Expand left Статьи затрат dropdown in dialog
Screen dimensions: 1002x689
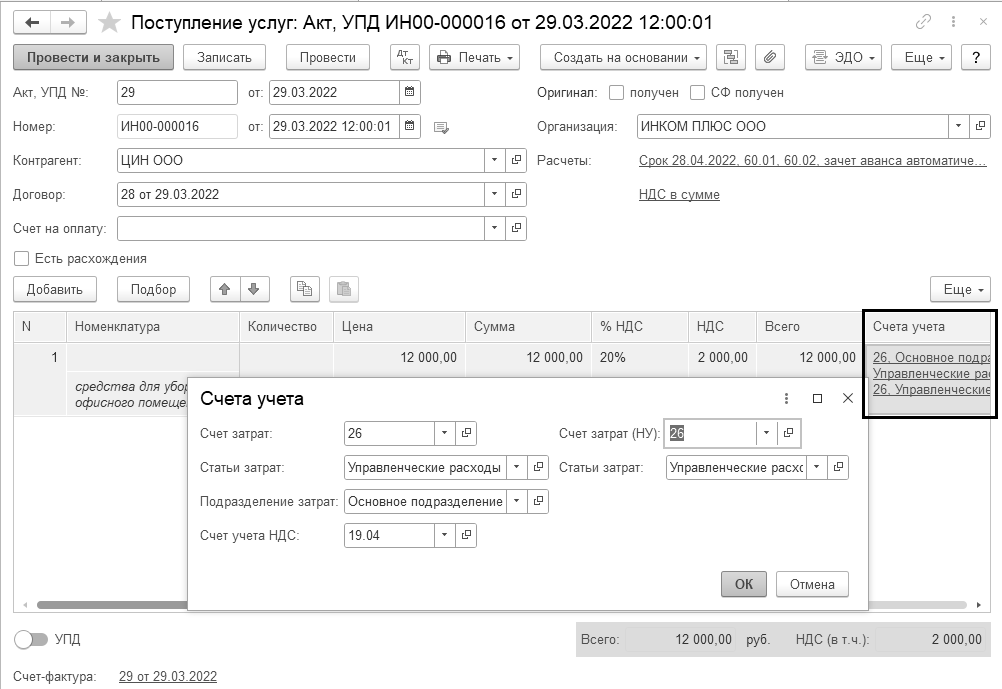tap(516, 467)
